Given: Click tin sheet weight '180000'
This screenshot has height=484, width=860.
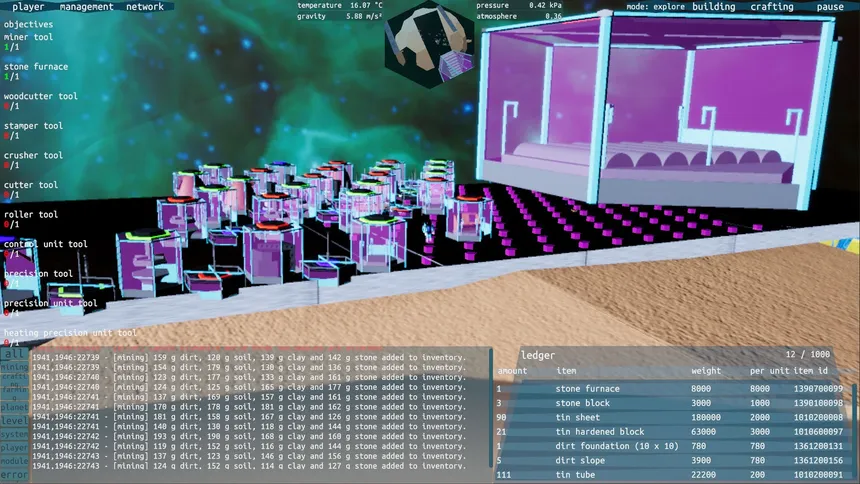Looking at the screenshot, I should click(706, 418).
